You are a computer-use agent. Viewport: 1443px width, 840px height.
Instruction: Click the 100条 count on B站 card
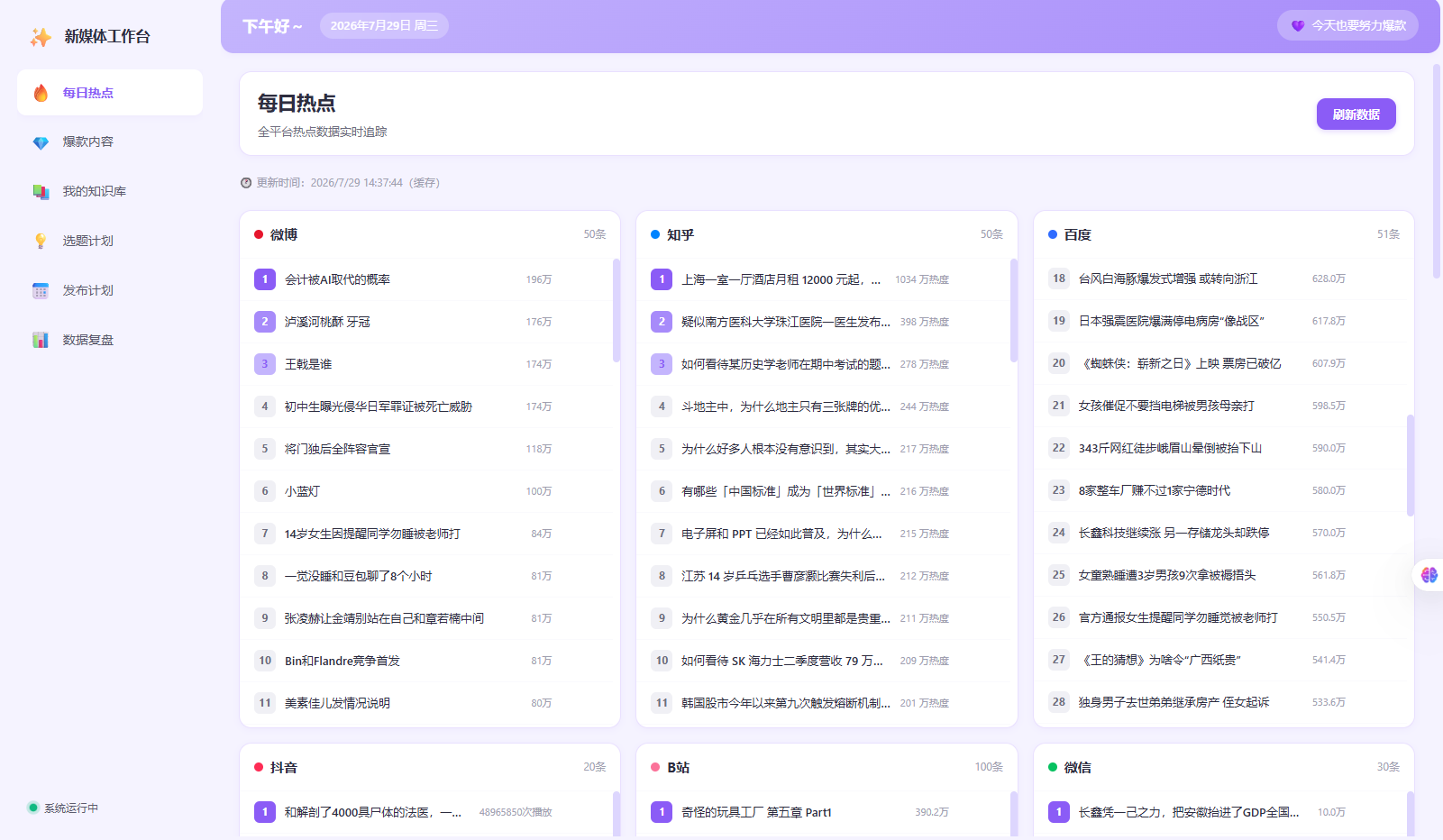point(989,767)
